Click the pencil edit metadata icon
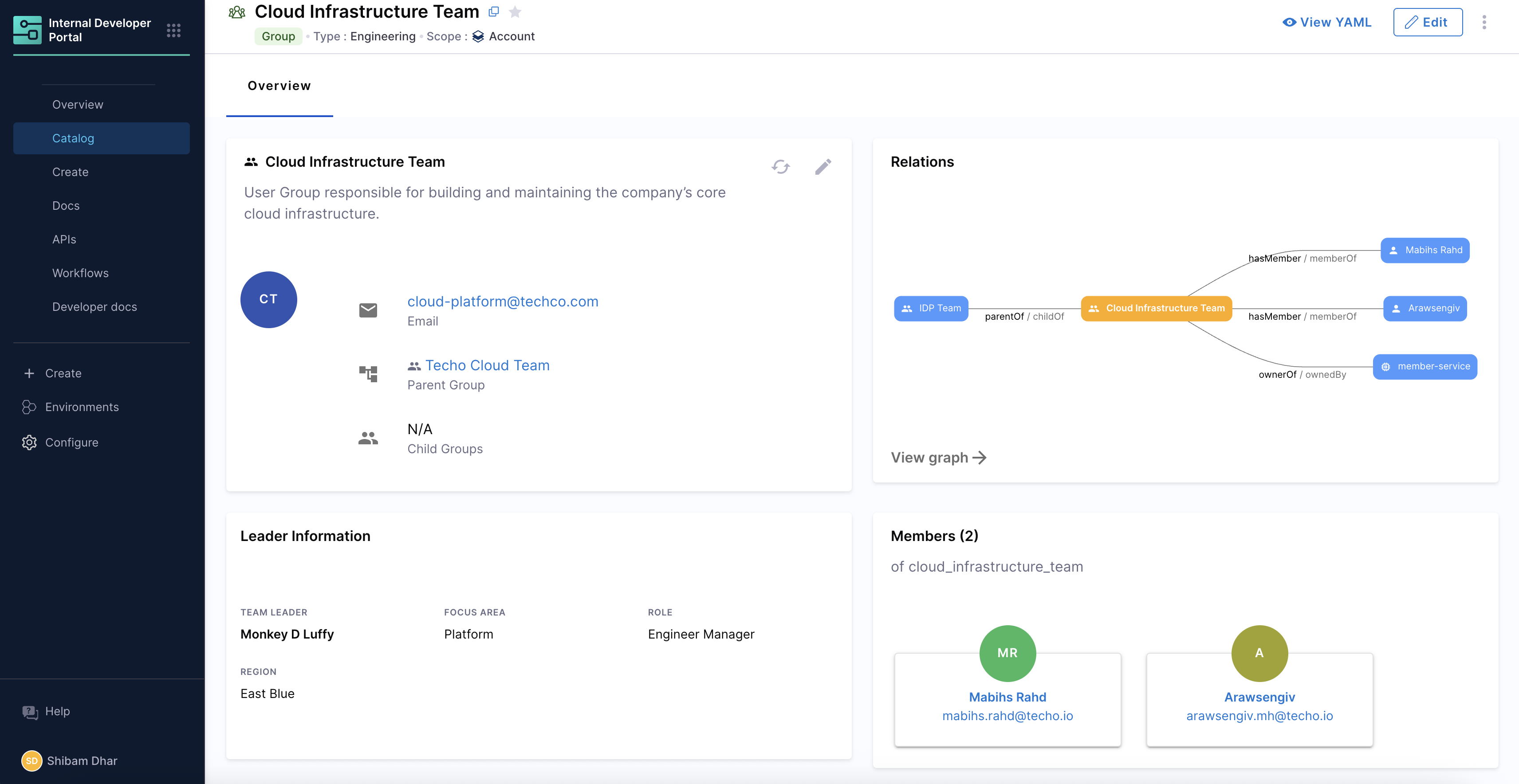Screen dimensions: 1519x784 823,167
